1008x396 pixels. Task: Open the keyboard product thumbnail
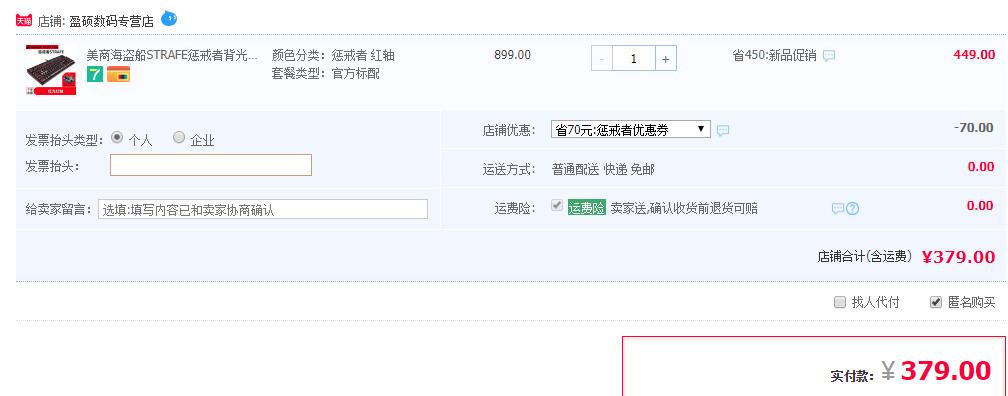[x=51, y=70]
